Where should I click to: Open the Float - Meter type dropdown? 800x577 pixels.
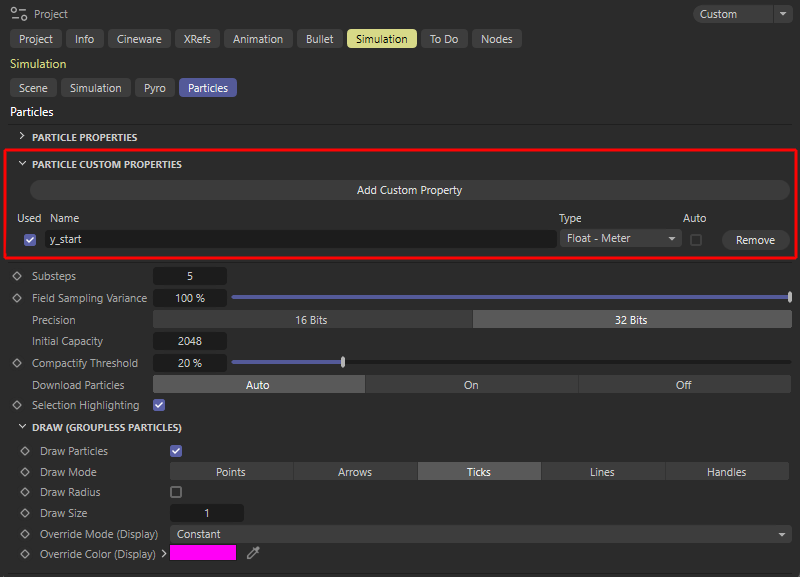click(x=620, y=239)
